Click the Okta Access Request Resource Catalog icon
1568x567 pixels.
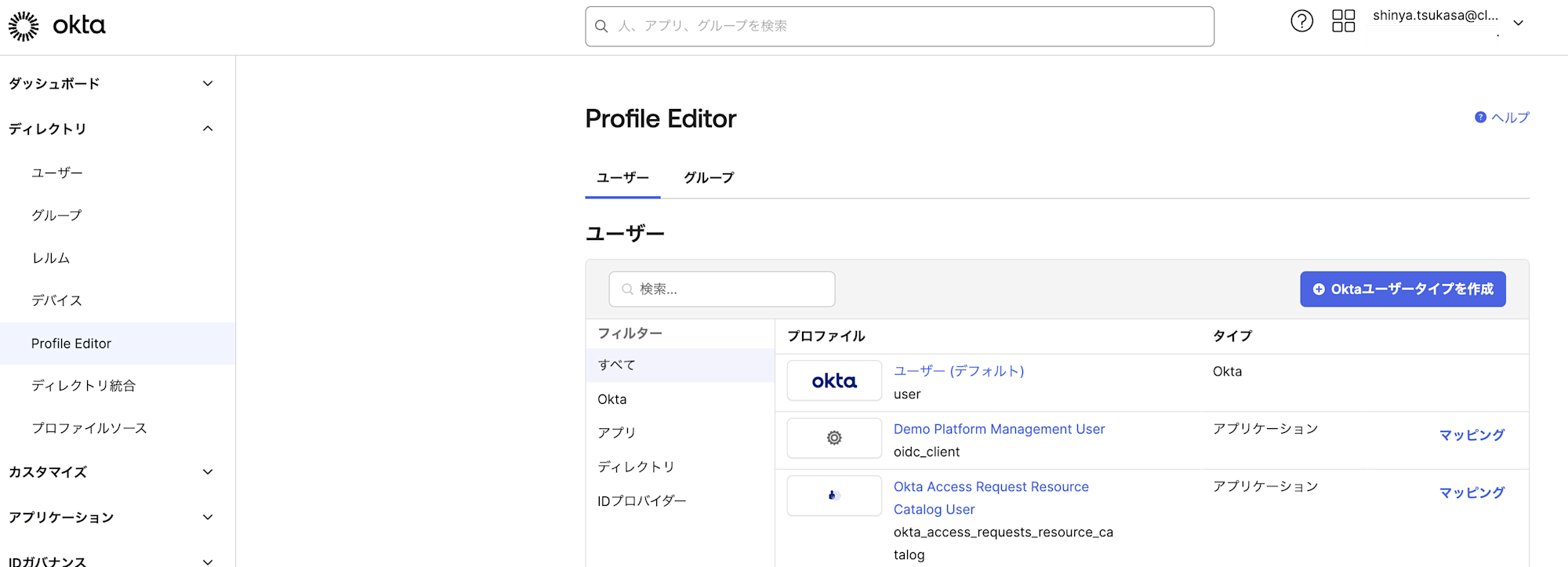[x=834, y=496]
